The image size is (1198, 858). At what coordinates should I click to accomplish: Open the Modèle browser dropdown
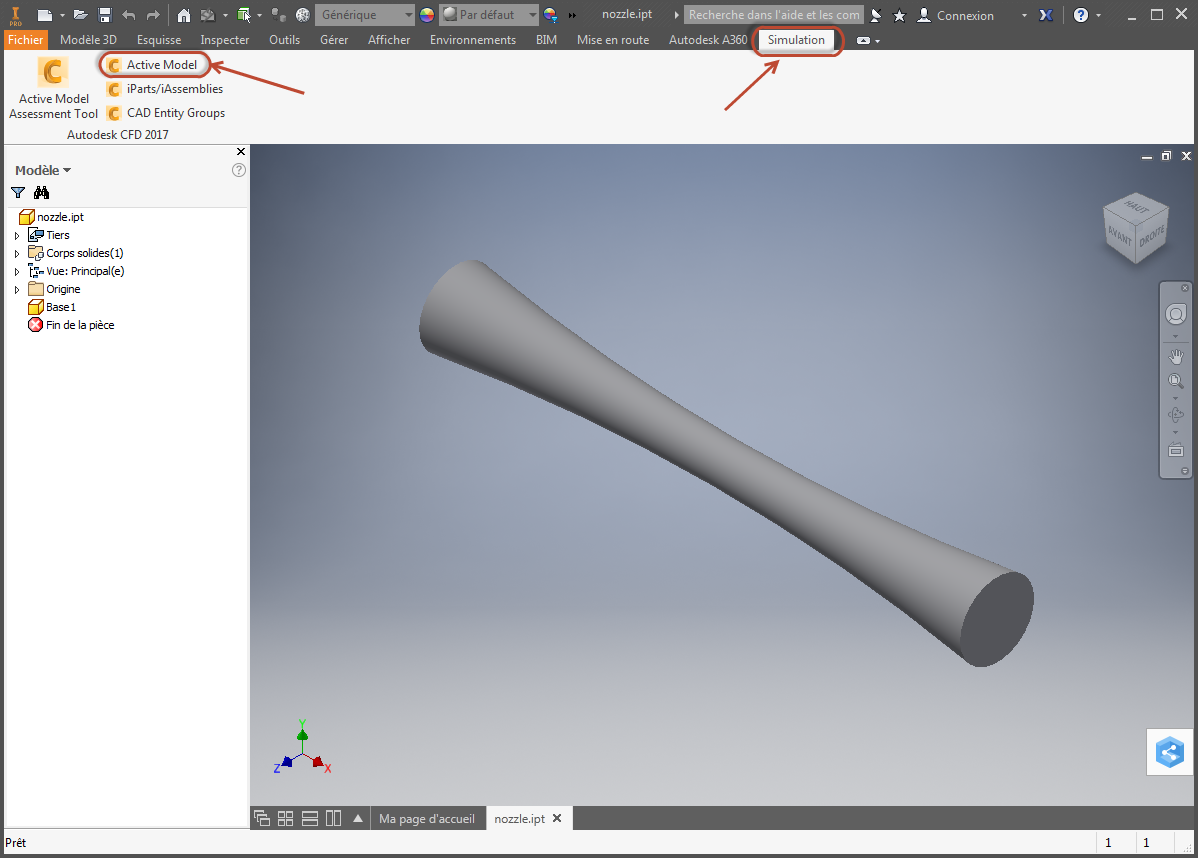[x=43, y=170]
